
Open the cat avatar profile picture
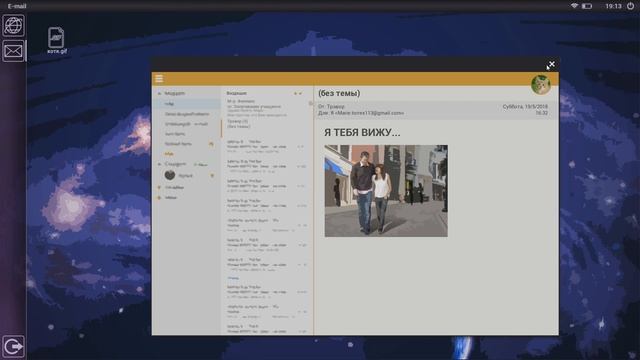pos(541,84)
